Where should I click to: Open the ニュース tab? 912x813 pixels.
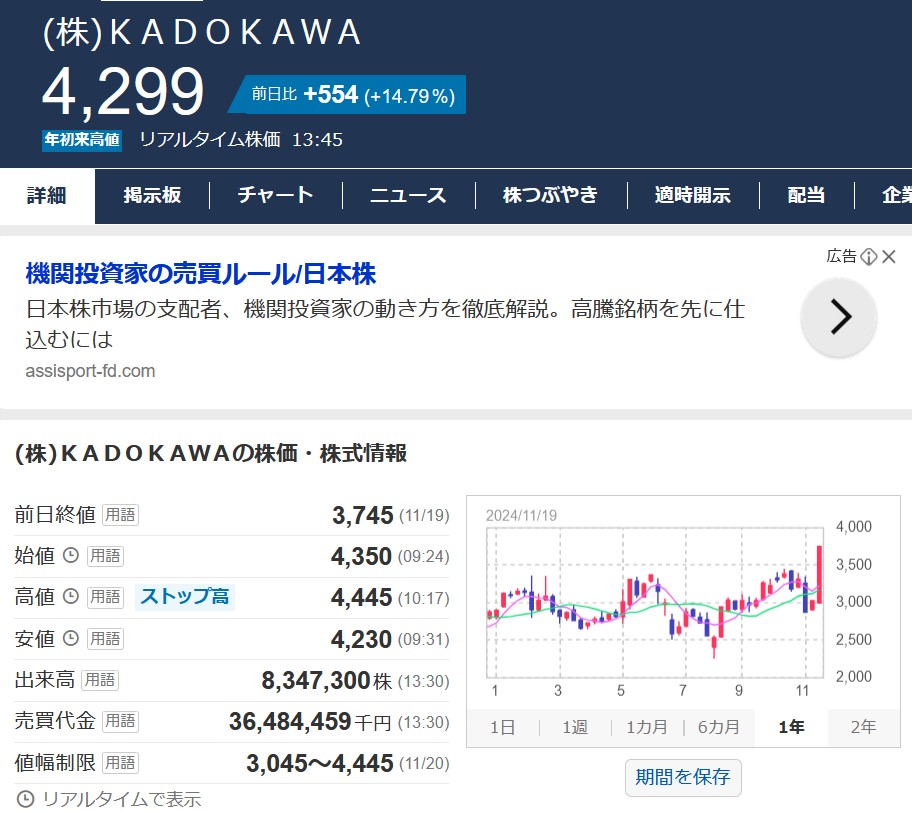[408, 195]
